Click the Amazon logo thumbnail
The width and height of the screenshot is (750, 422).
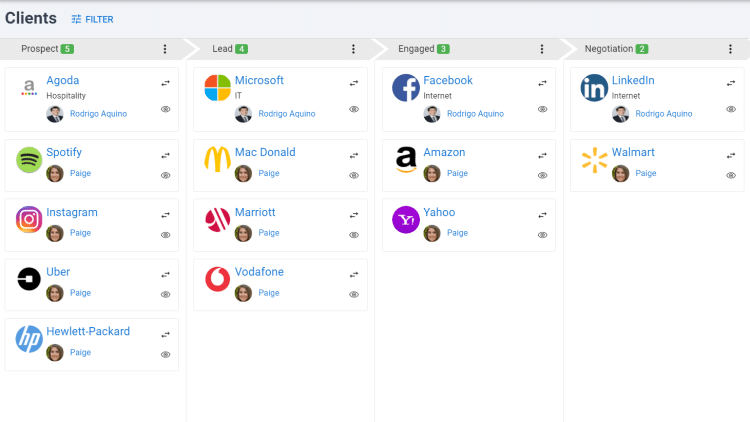click(406, 159)
